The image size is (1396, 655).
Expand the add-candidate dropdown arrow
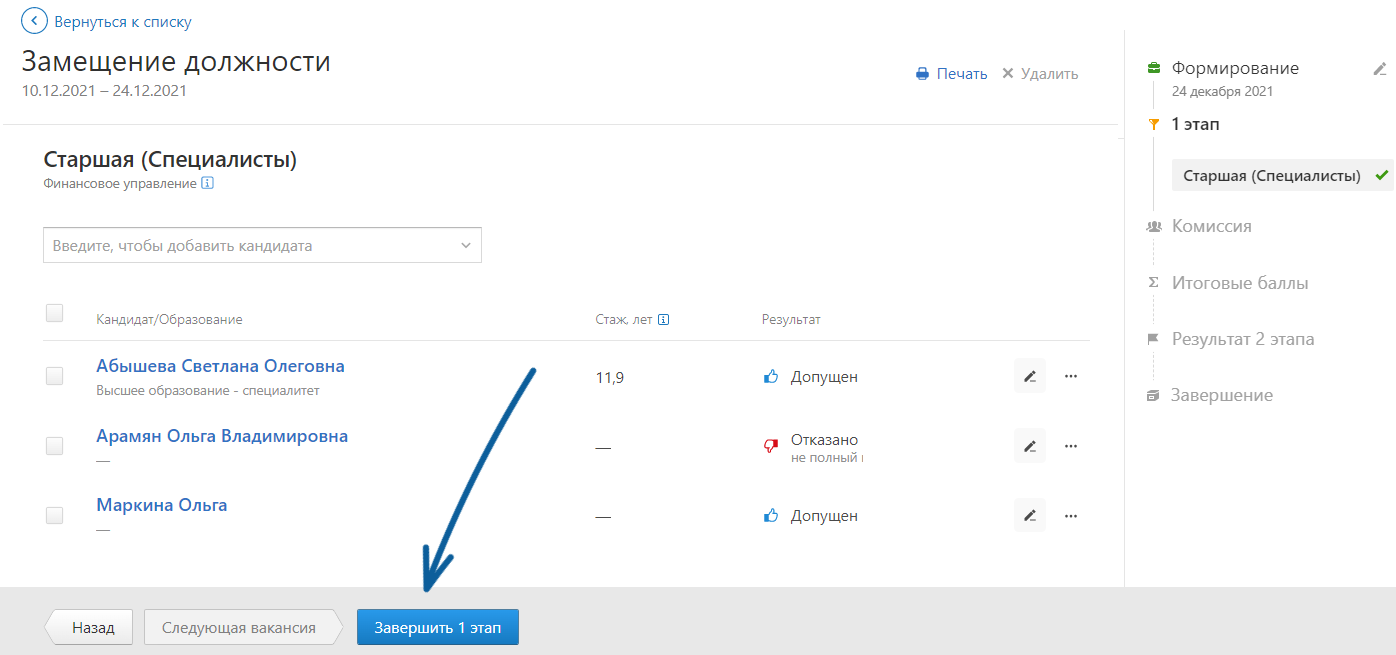[465, 246]
